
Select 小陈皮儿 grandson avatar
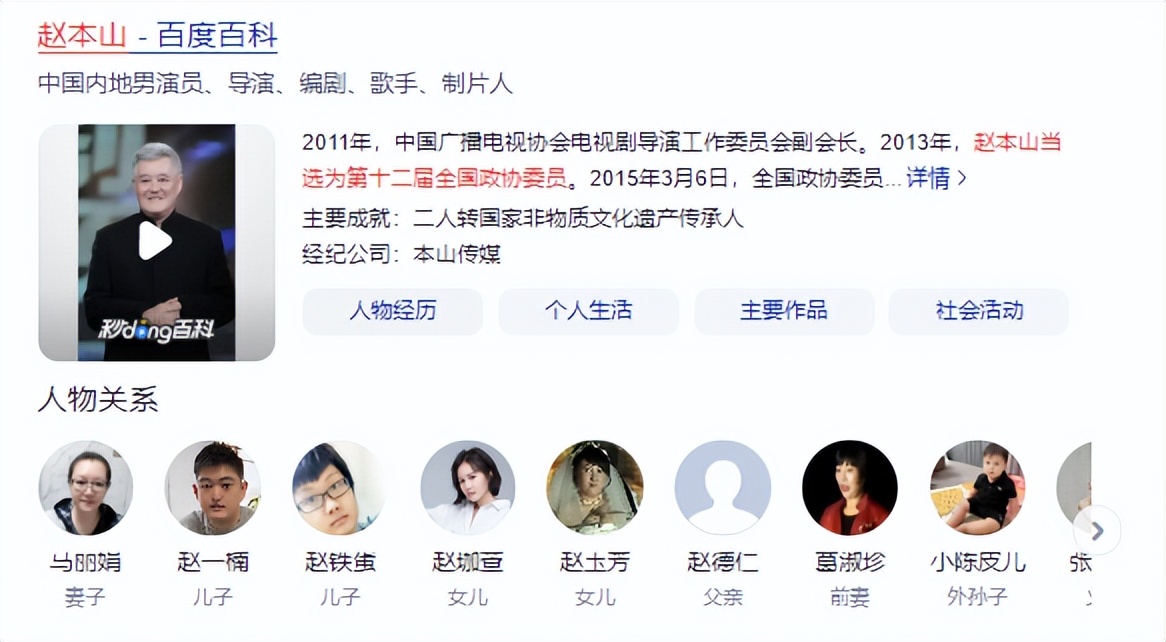click(978, 487)
